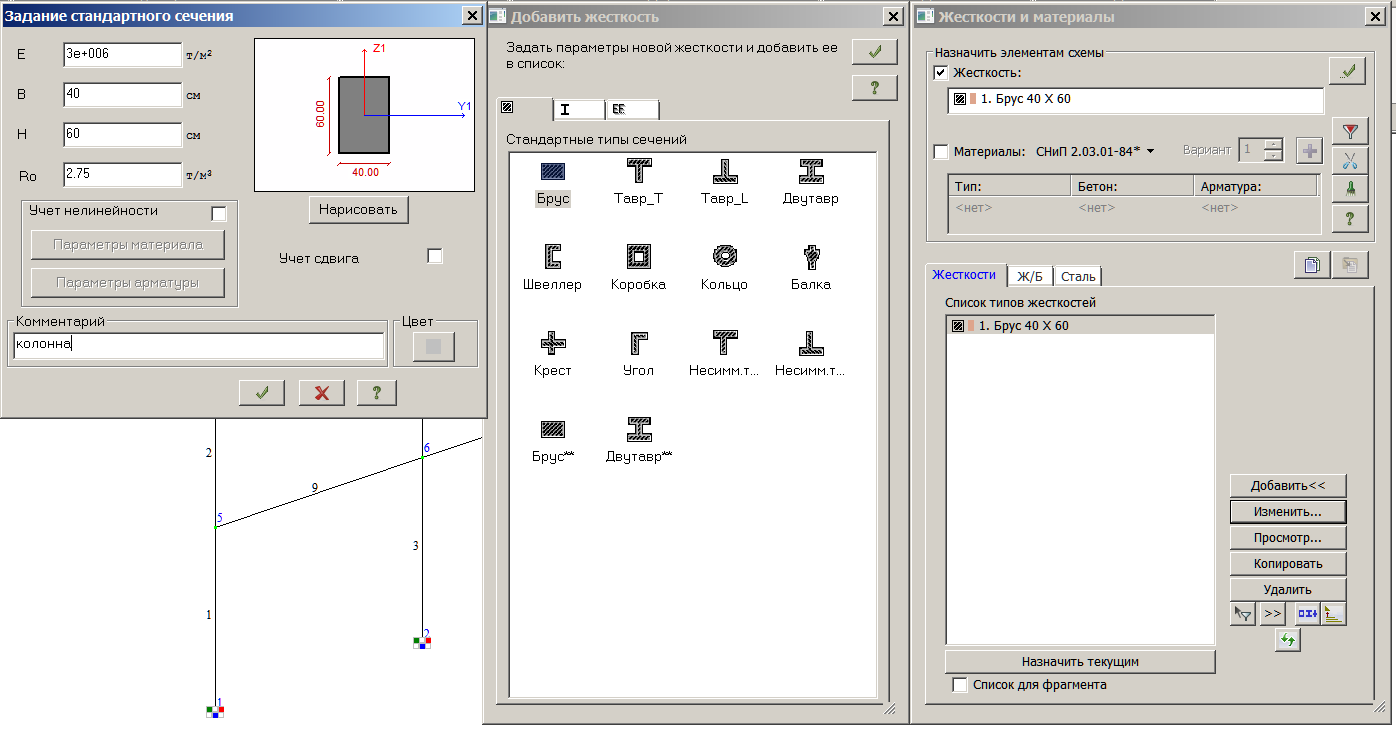This screenshot has width=1396, height=731.
Task: Click the scissors icon in Жесткости и материалы
Action: [1351, 161]
